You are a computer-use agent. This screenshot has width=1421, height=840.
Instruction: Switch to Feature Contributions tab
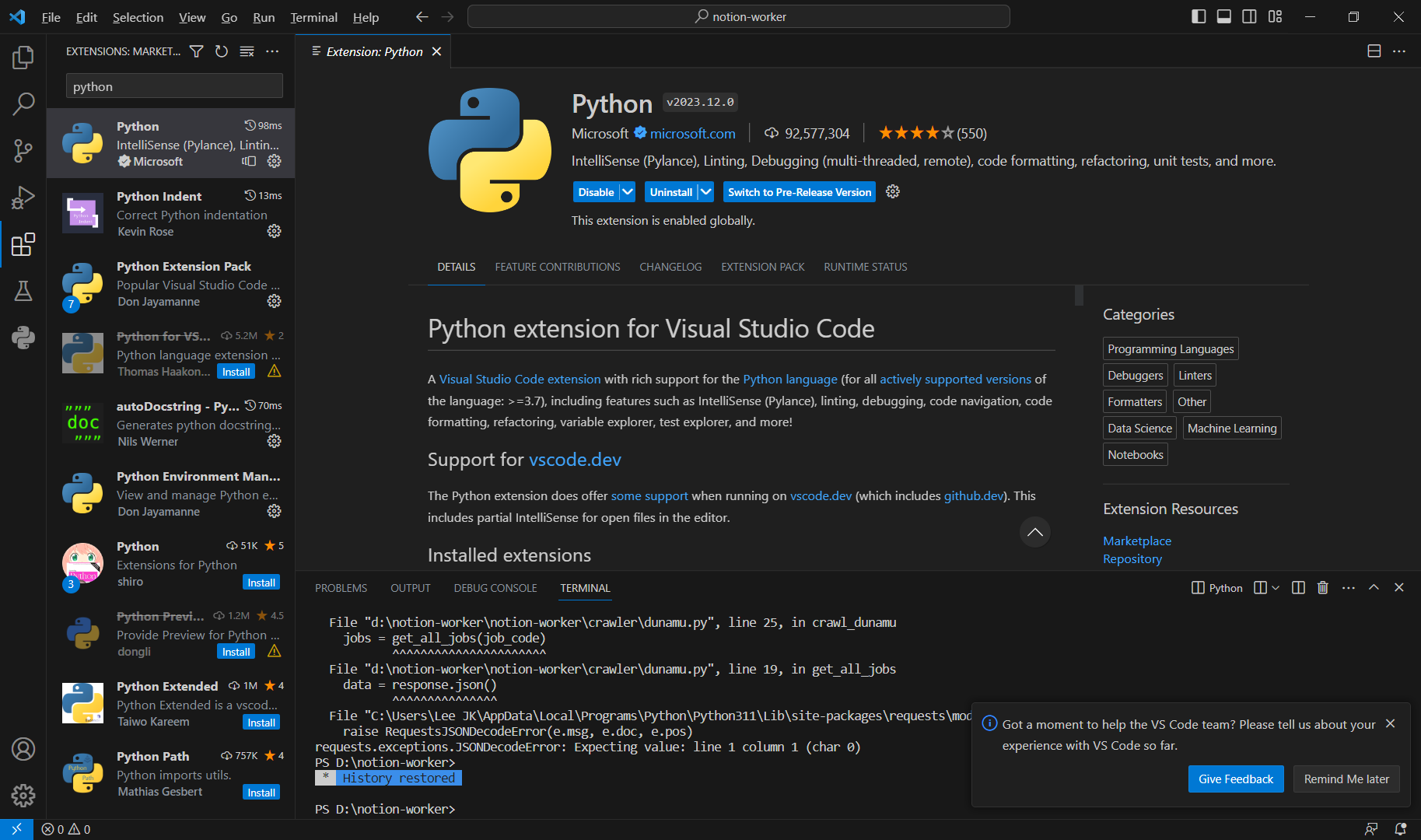[x=558, y=267]
